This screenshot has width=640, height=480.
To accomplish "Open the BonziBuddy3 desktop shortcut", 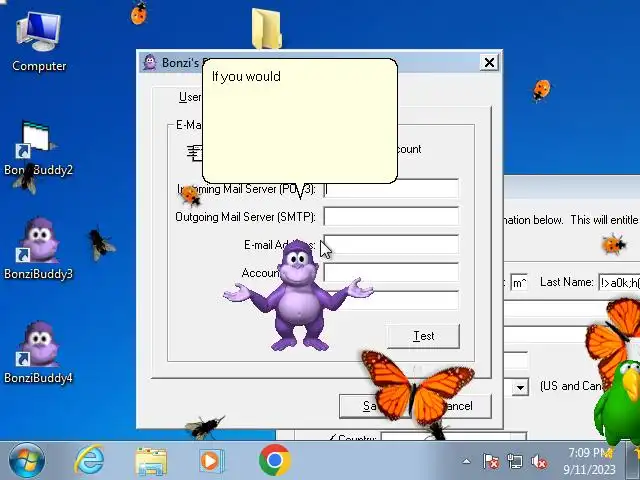I will [38, 249].
